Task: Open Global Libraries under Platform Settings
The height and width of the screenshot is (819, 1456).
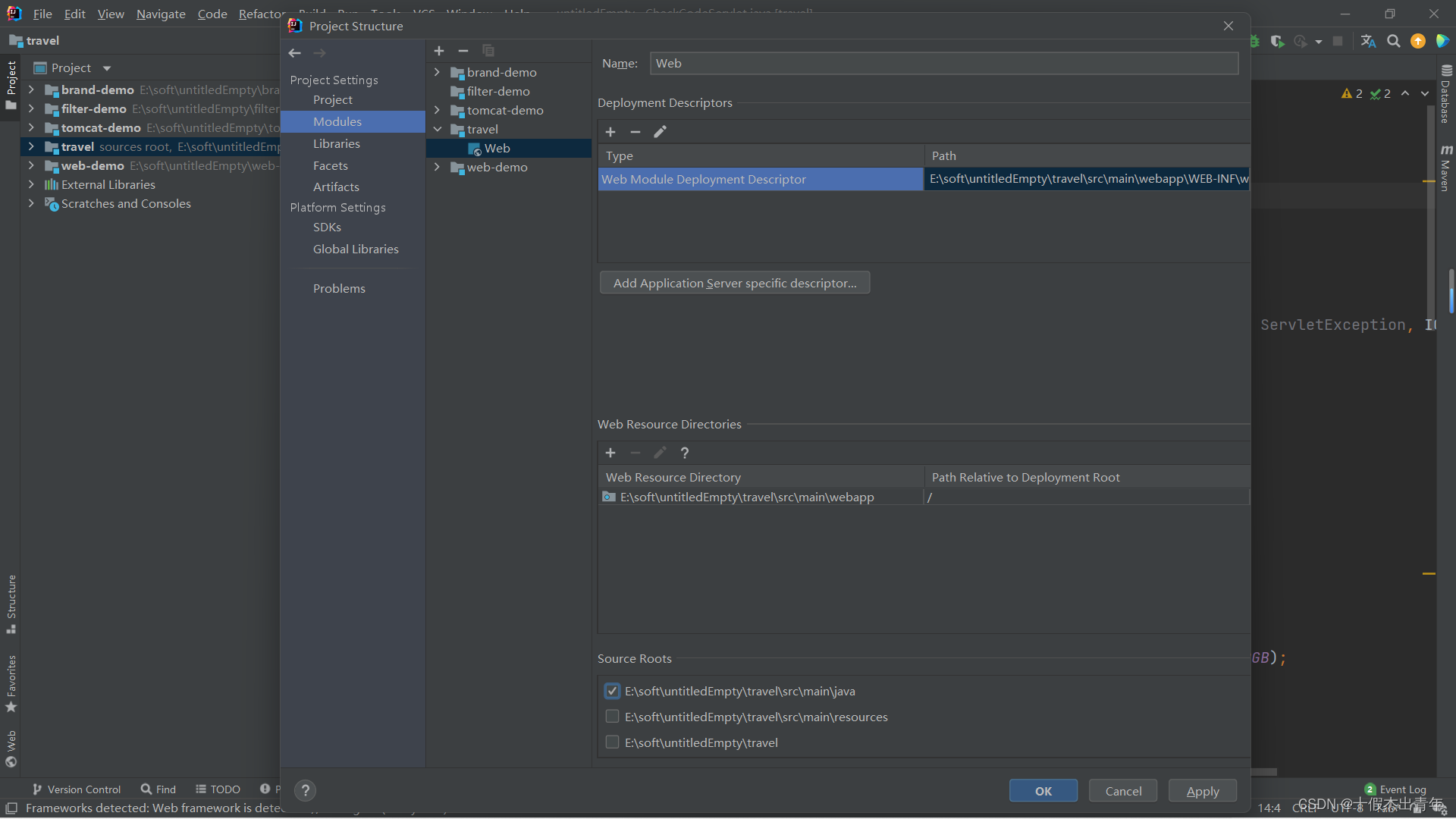Action: pyautogui.click(x=356, y=249)
